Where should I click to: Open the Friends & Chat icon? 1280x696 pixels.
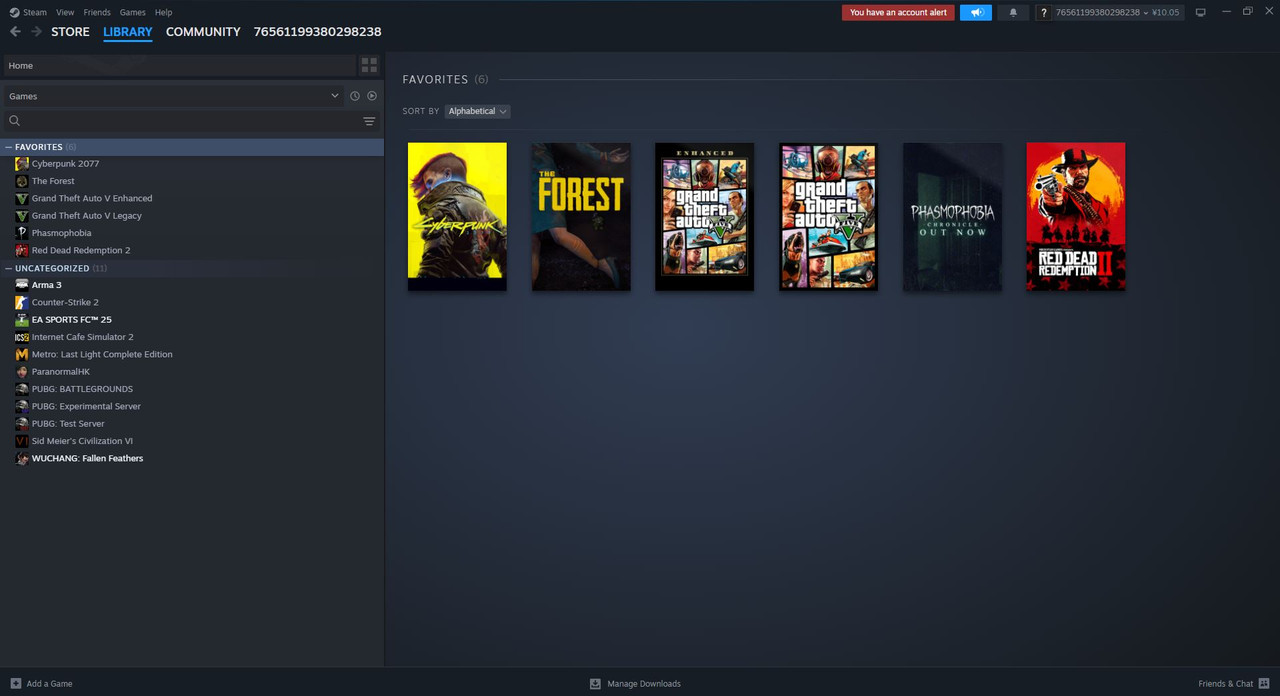pos(1263,683)
